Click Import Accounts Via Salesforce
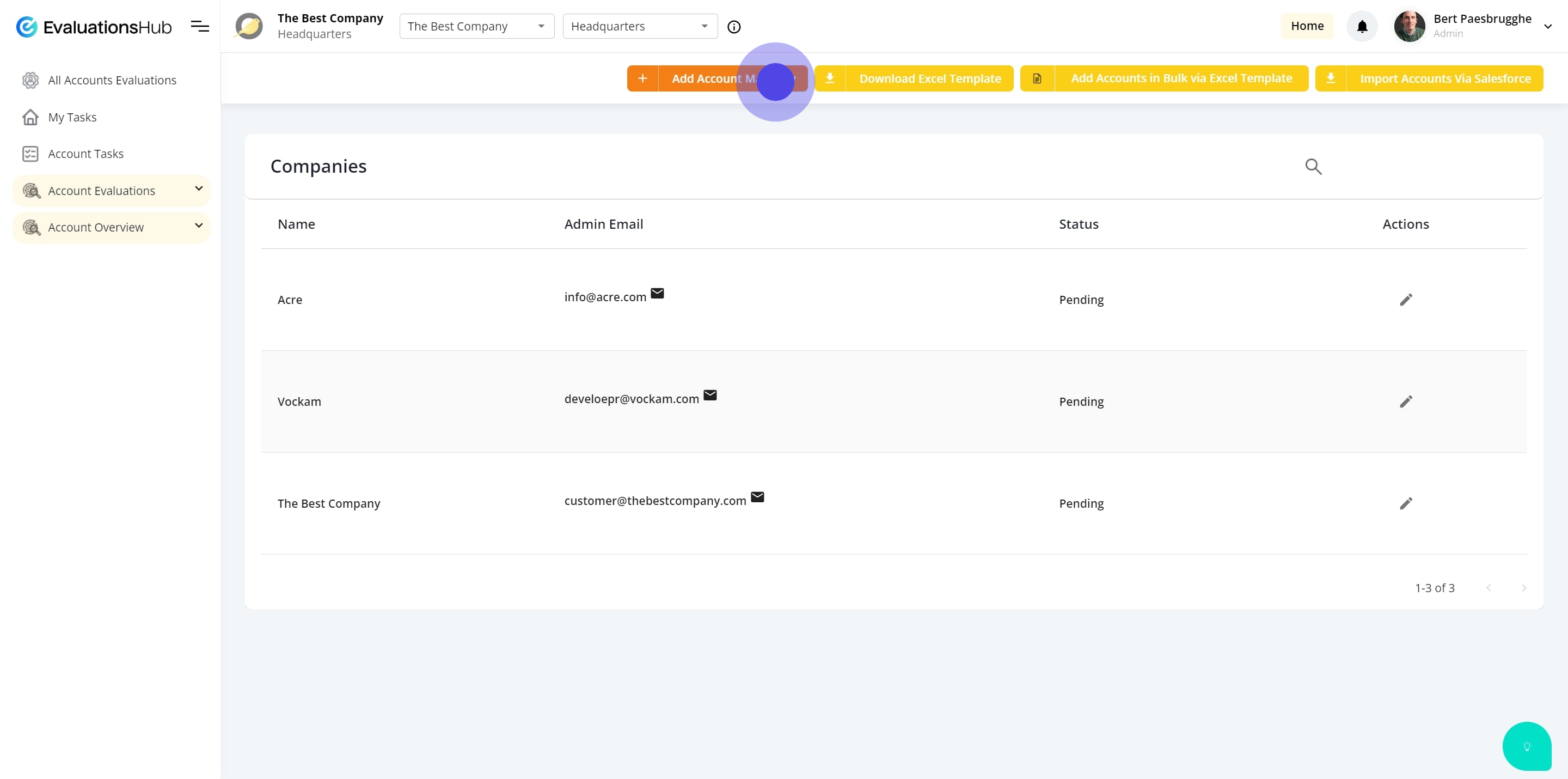This screenshot has width=1568, height=779. (x=1429, y=78)
